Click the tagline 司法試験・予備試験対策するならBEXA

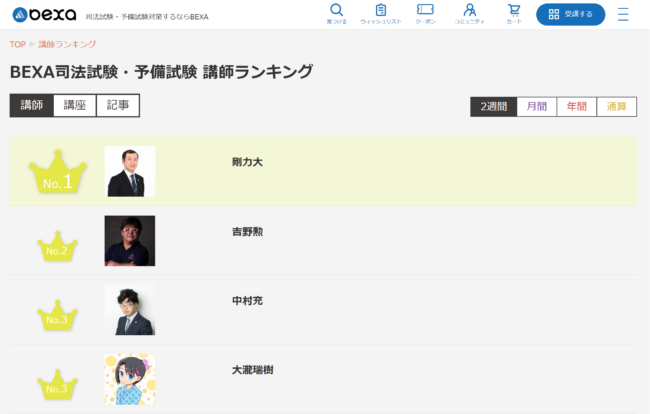click(147, 17)
